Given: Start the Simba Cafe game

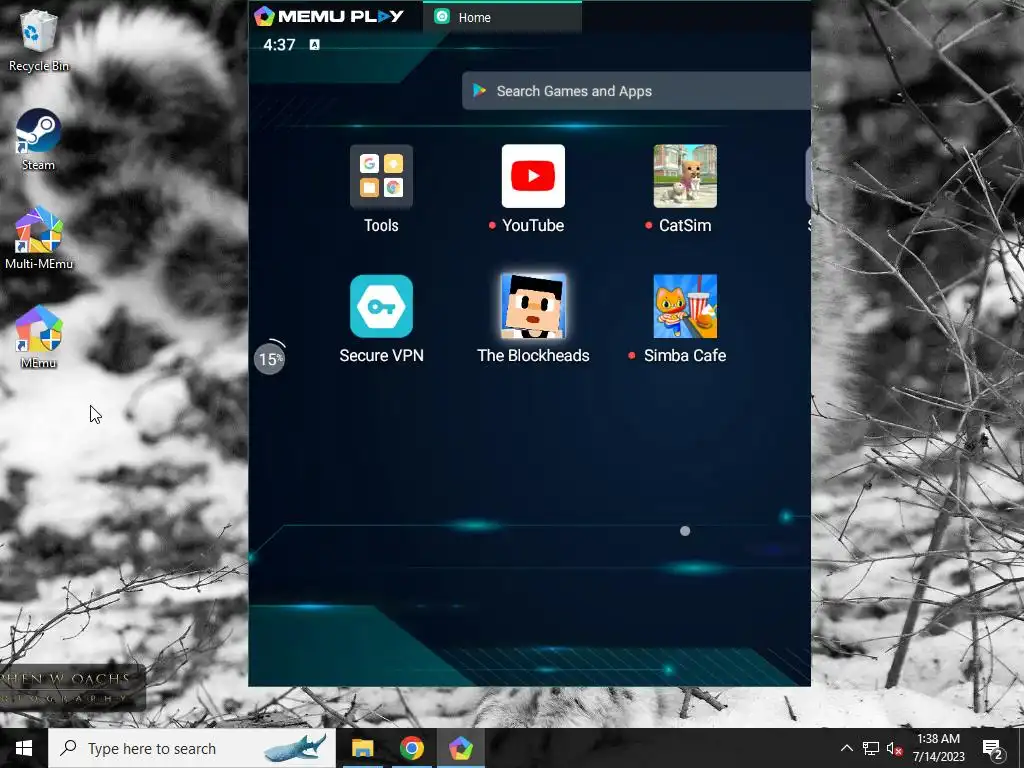Looking at the screenshot, I should pyautogui.click(x=685, y=306).
